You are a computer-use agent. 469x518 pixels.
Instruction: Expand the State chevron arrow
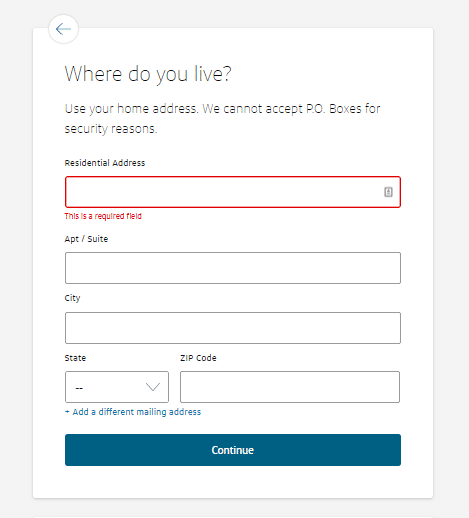pos(153,387)
